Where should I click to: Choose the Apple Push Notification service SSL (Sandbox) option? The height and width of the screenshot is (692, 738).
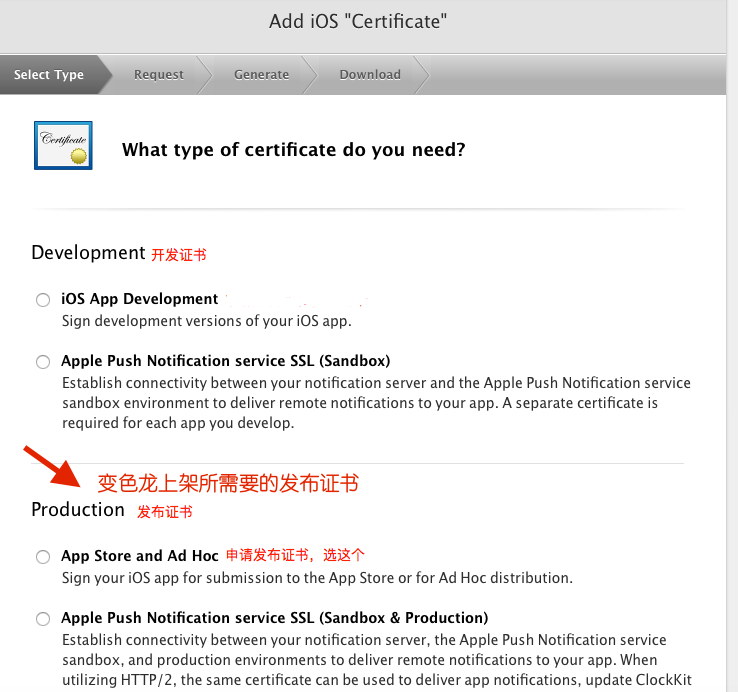(43, 362)
